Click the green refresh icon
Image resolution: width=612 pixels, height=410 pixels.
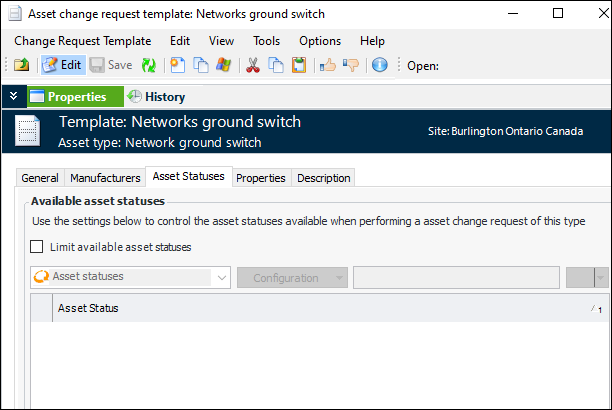[148, 66]
